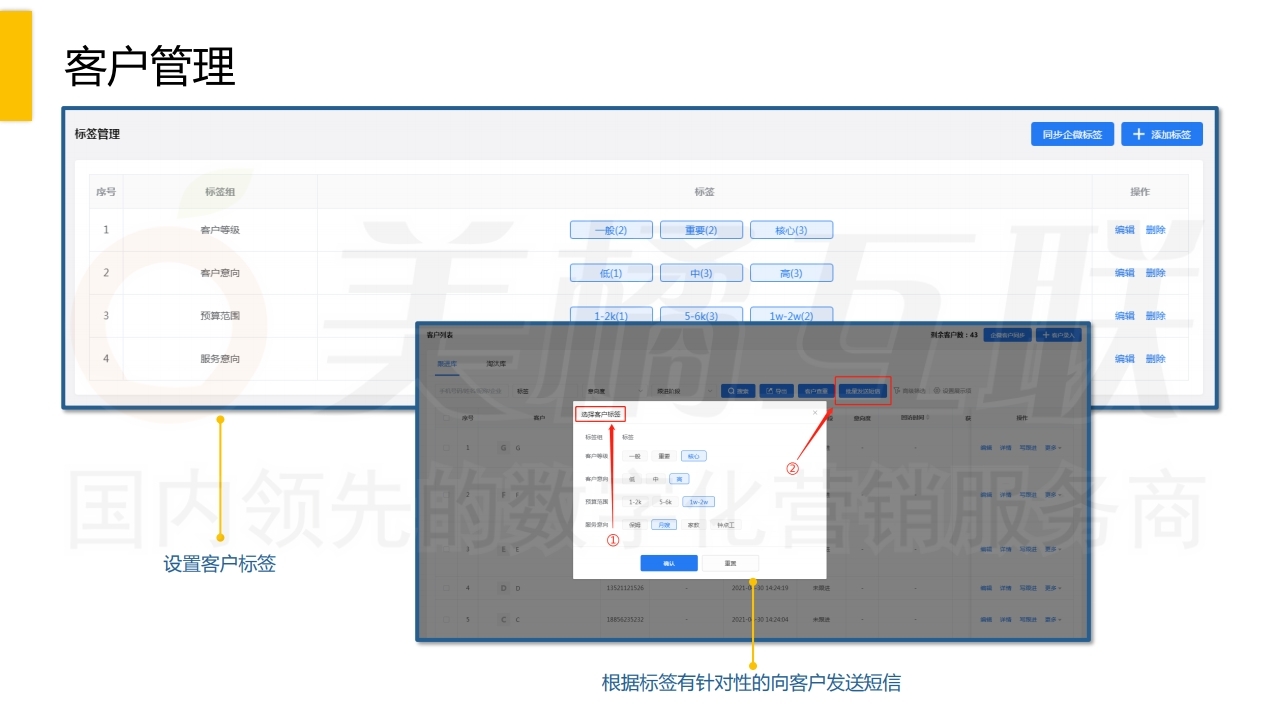Click the phone number search input field
1280x720 pixels.
pyautogui.click(x=472, y=391)
